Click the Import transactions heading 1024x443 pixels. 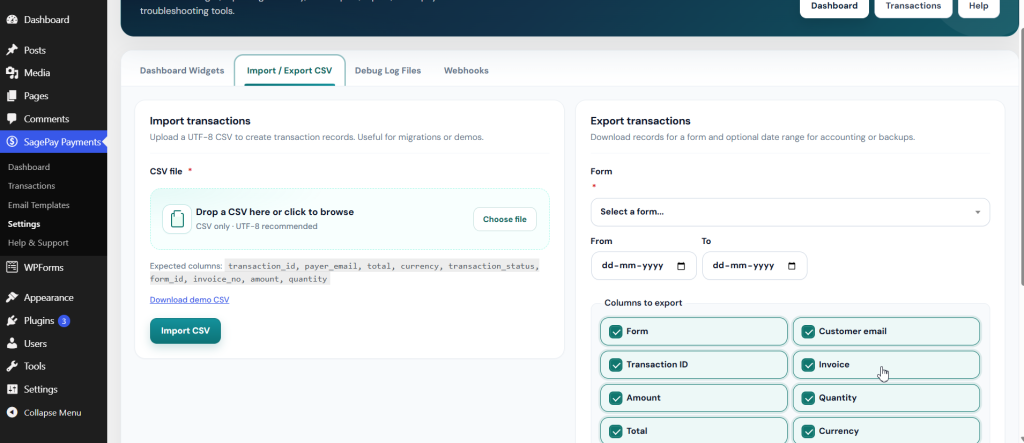200,121
